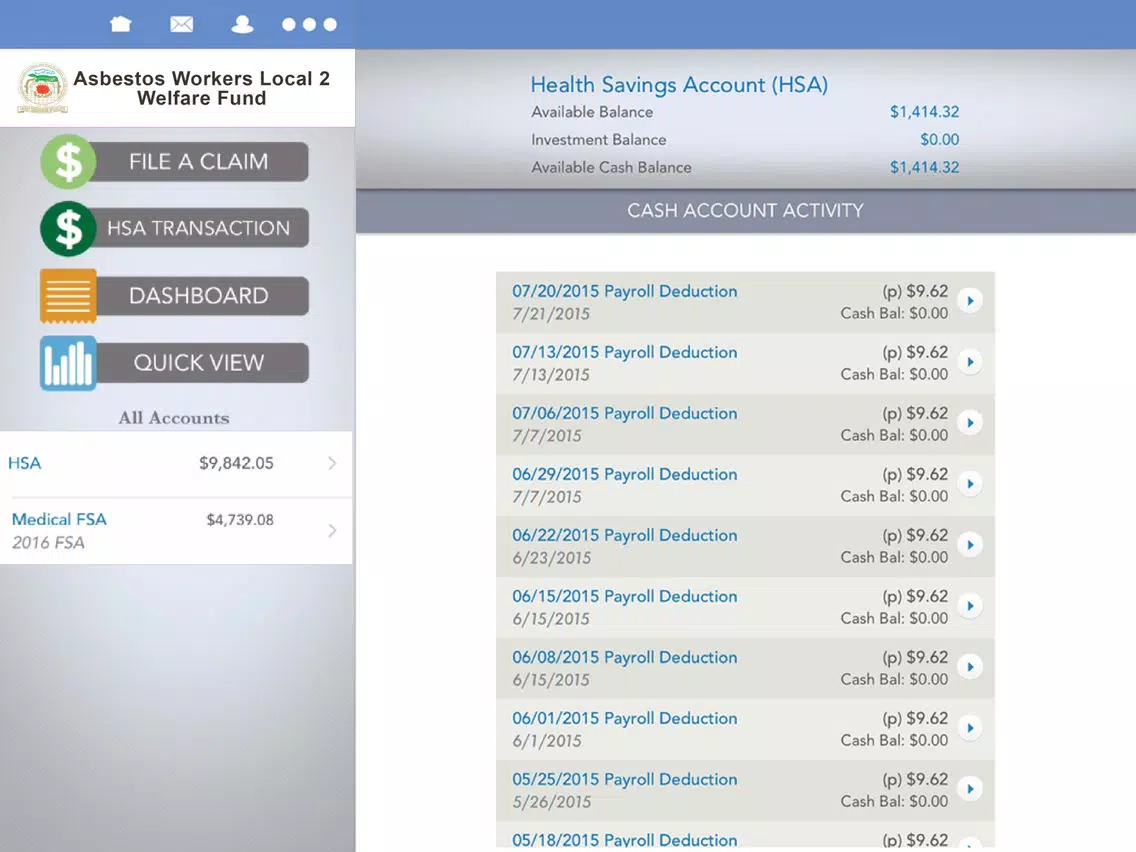Click the Asbestos Workers Local 2 Welfare Fund title
Screen dimensions: 1136x852
(x=201, y=88)
